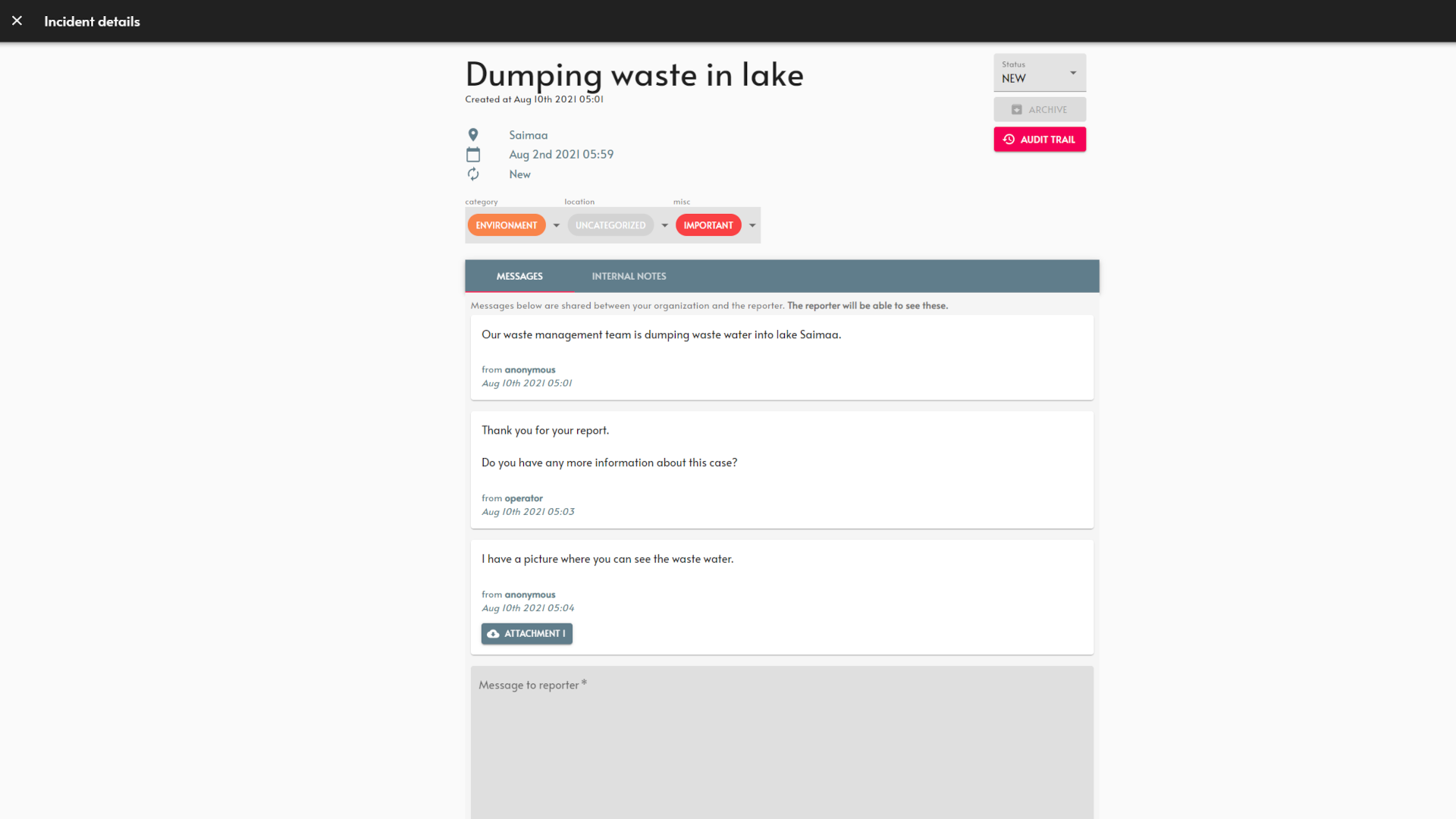The width and height of the screenshot is (1456, 819).
Task: Expand the location dropdown arrow next to Uncategorized
Action: 664,225
